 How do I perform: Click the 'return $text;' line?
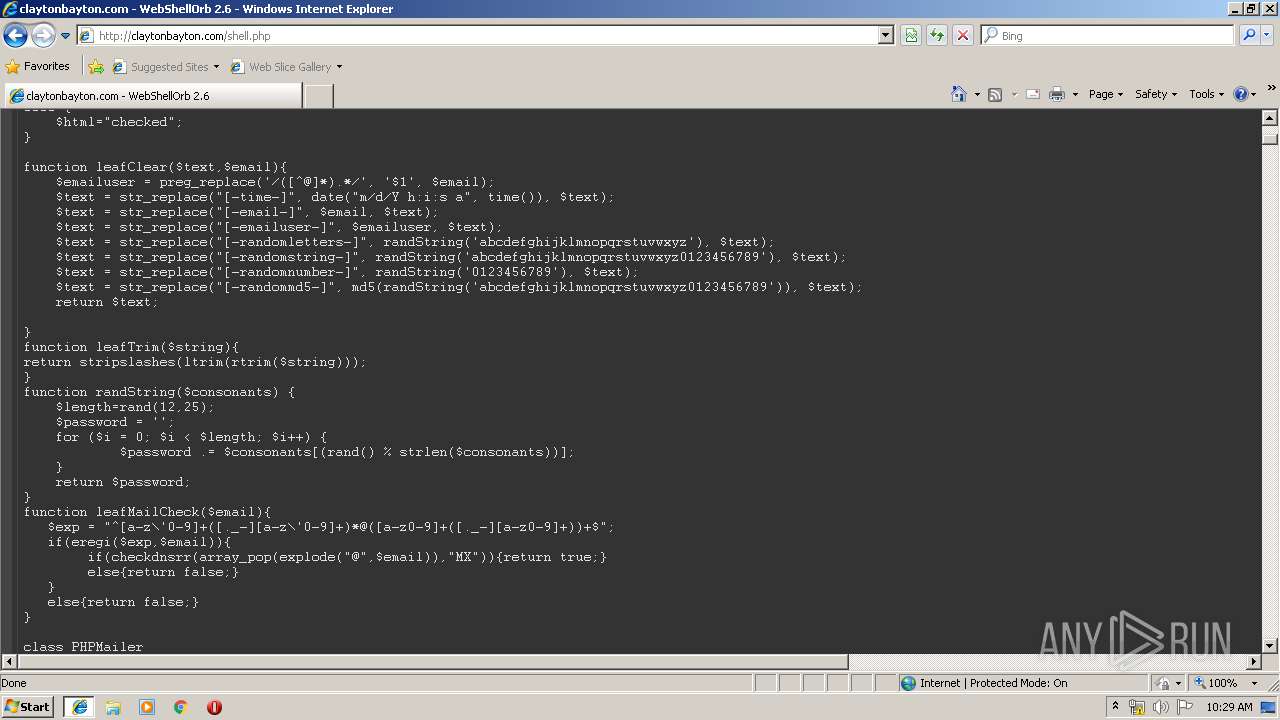pos(106,302)
